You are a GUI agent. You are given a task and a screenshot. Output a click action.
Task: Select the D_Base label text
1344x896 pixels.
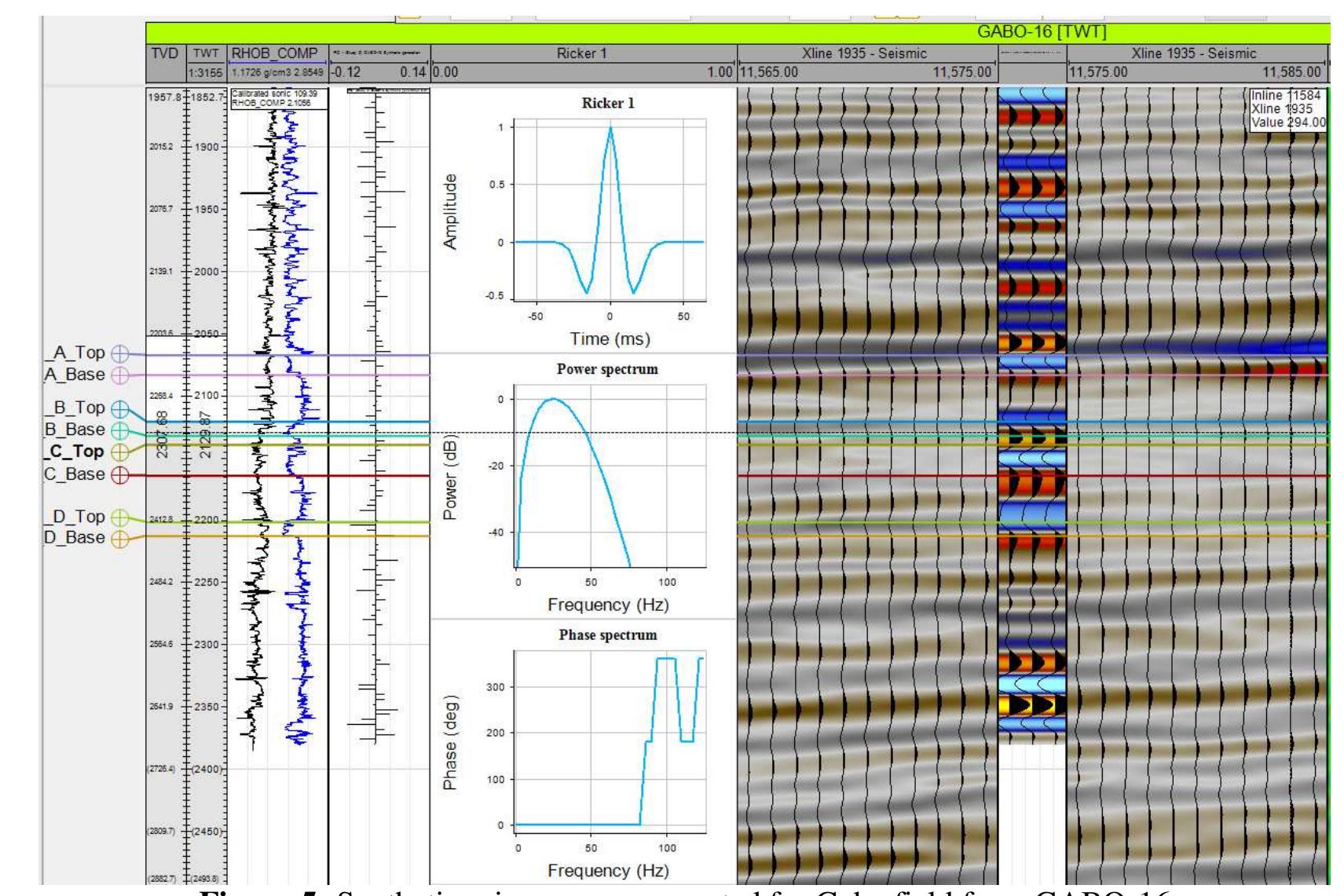coord(74,538)
